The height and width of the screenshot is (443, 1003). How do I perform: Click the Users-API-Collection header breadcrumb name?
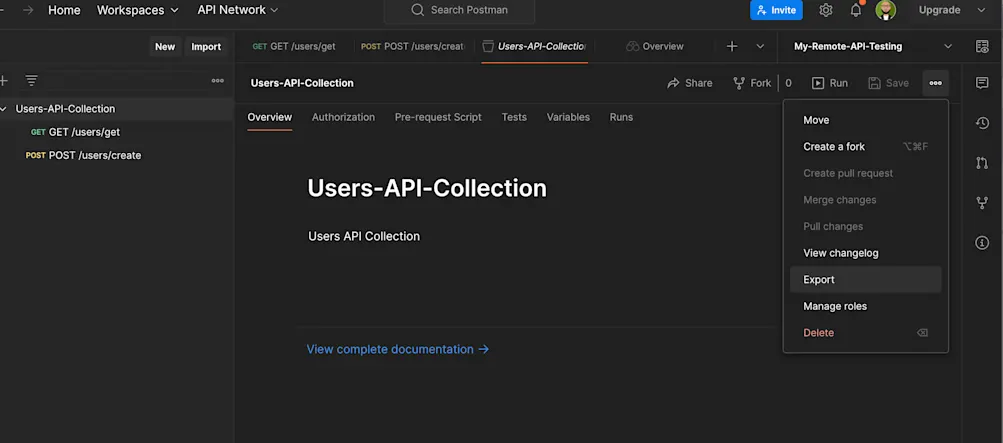(x=302, y=83)
